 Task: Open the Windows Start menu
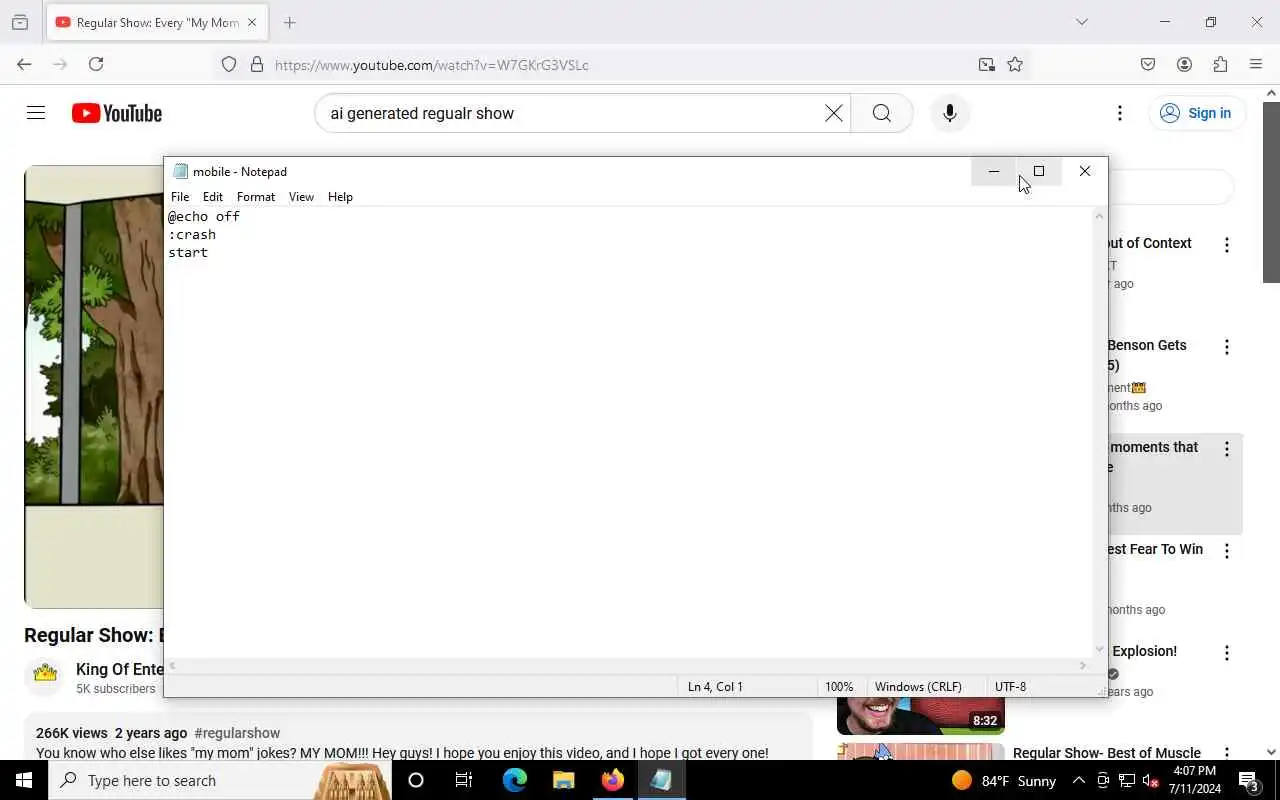click(x=24, y=780)
